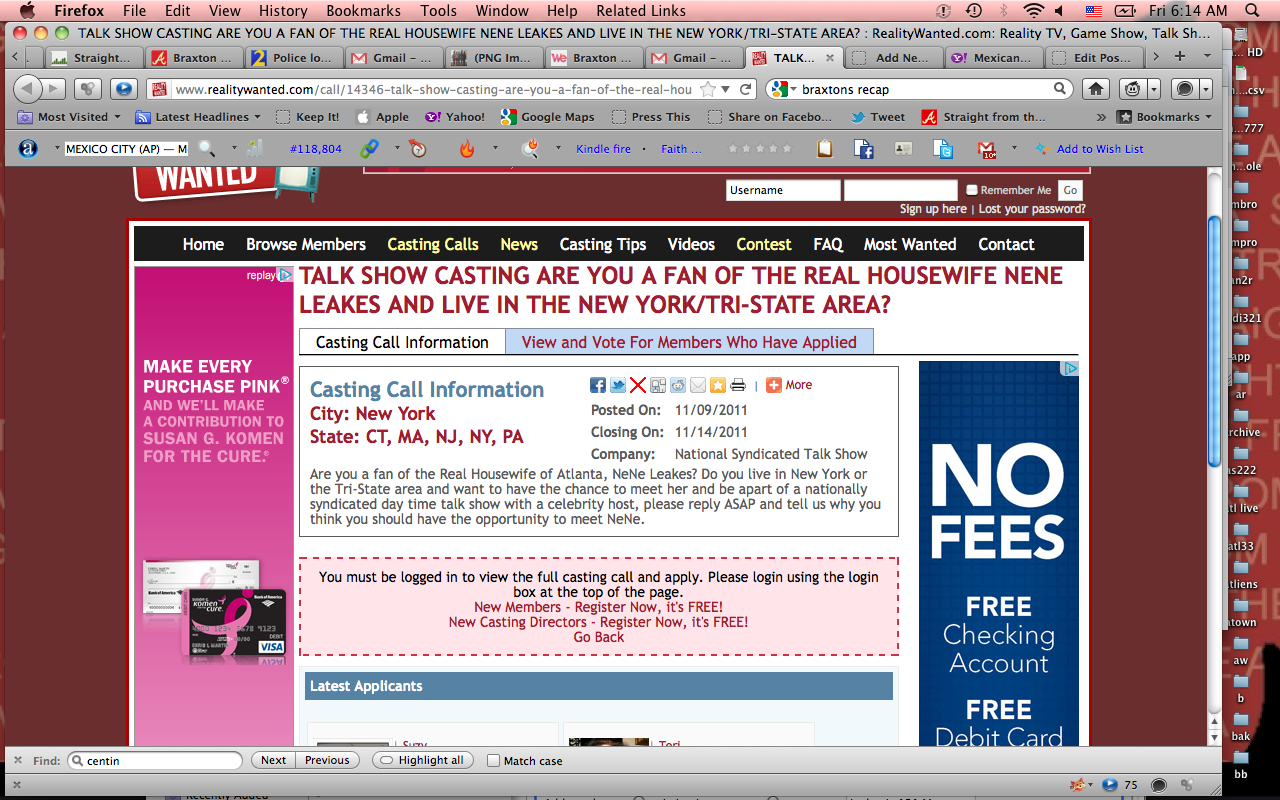Viewport: 1280px width, 800px height.
Task: Open Gmail icon in the Alexa toolbar
Action: pos(986,149)
